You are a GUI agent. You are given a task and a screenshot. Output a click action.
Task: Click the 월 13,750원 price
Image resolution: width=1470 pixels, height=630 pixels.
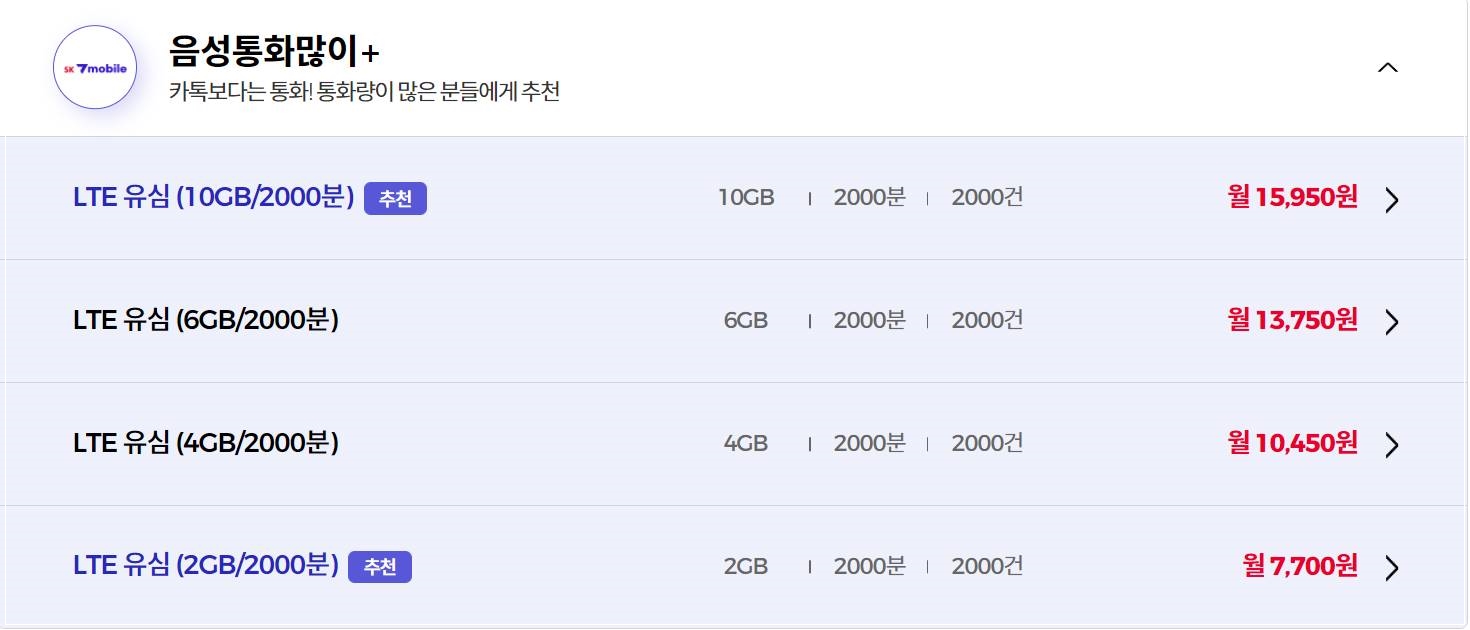tap(1293, 320)
